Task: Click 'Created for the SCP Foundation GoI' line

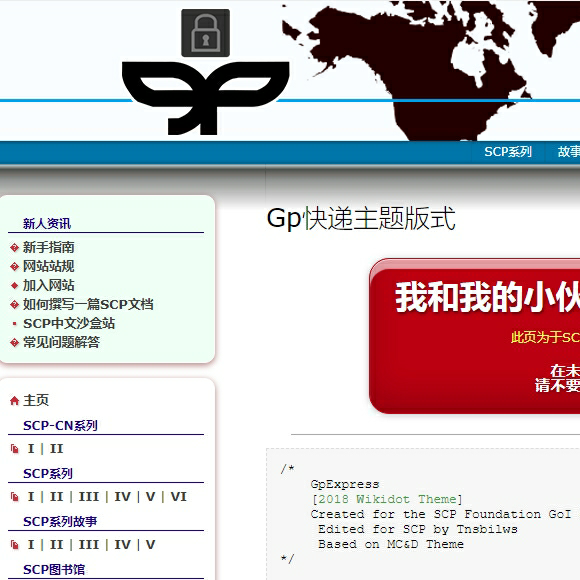Action: 441,514
